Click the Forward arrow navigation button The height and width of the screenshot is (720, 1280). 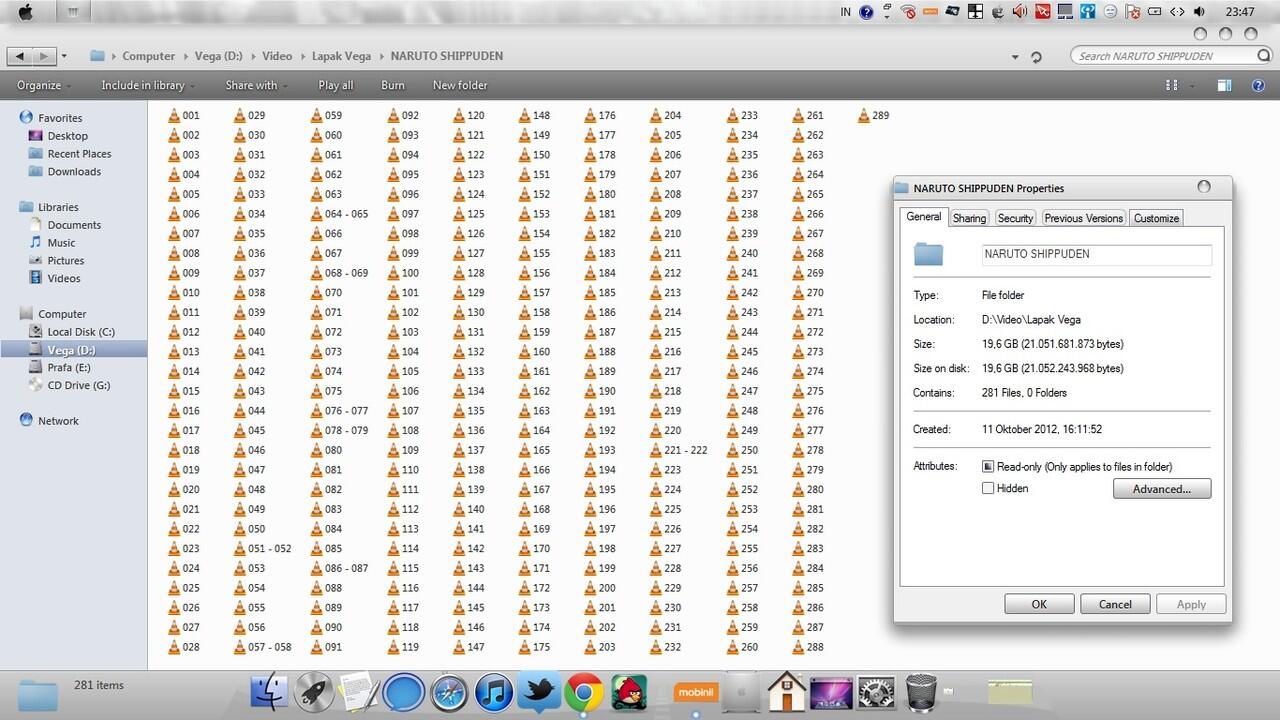[x=45, y=56]
